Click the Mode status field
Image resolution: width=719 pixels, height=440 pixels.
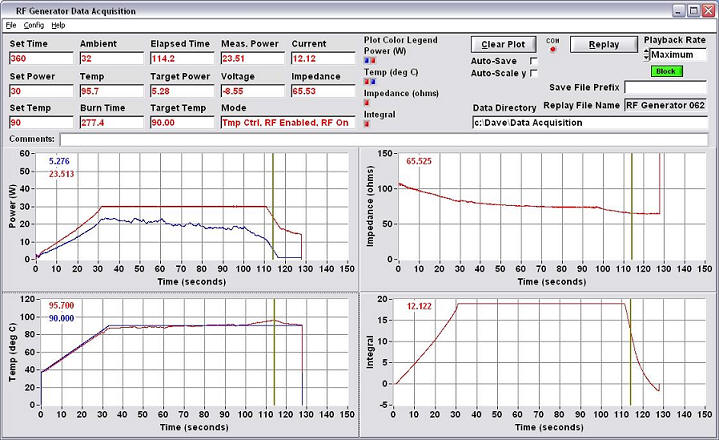tap(288, 122)
